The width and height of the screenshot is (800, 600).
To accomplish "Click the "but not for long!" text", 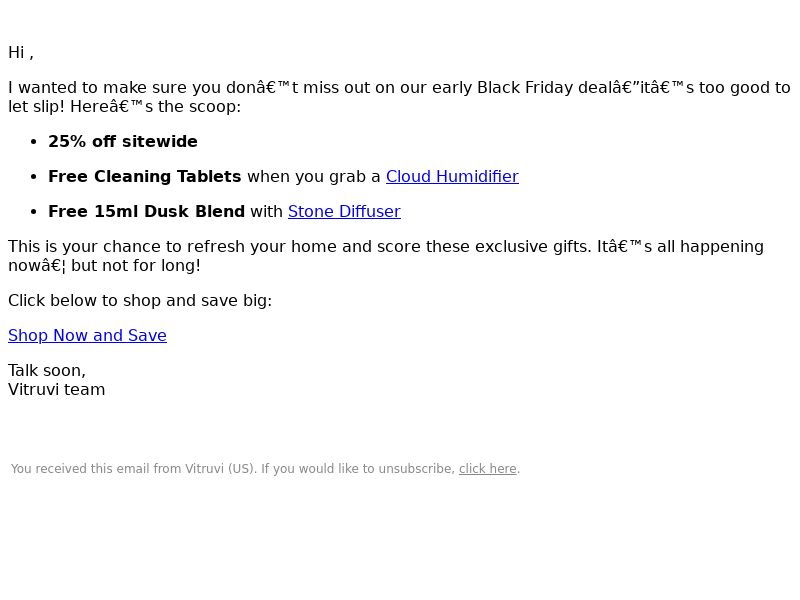I will click(x=136, y=265).
